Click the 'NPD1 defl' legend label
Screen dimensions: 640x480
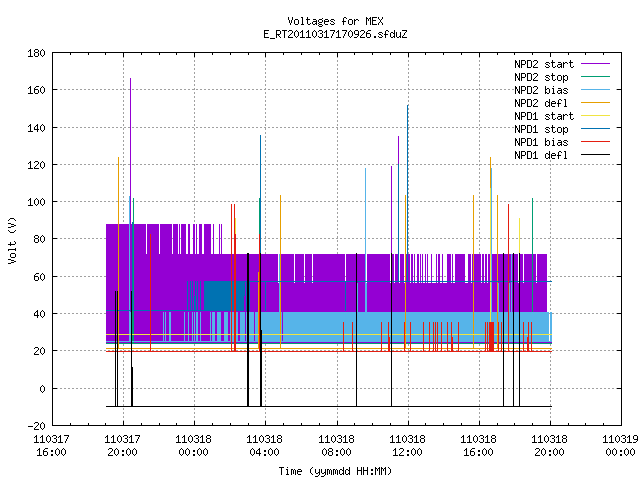click(541, 155)
